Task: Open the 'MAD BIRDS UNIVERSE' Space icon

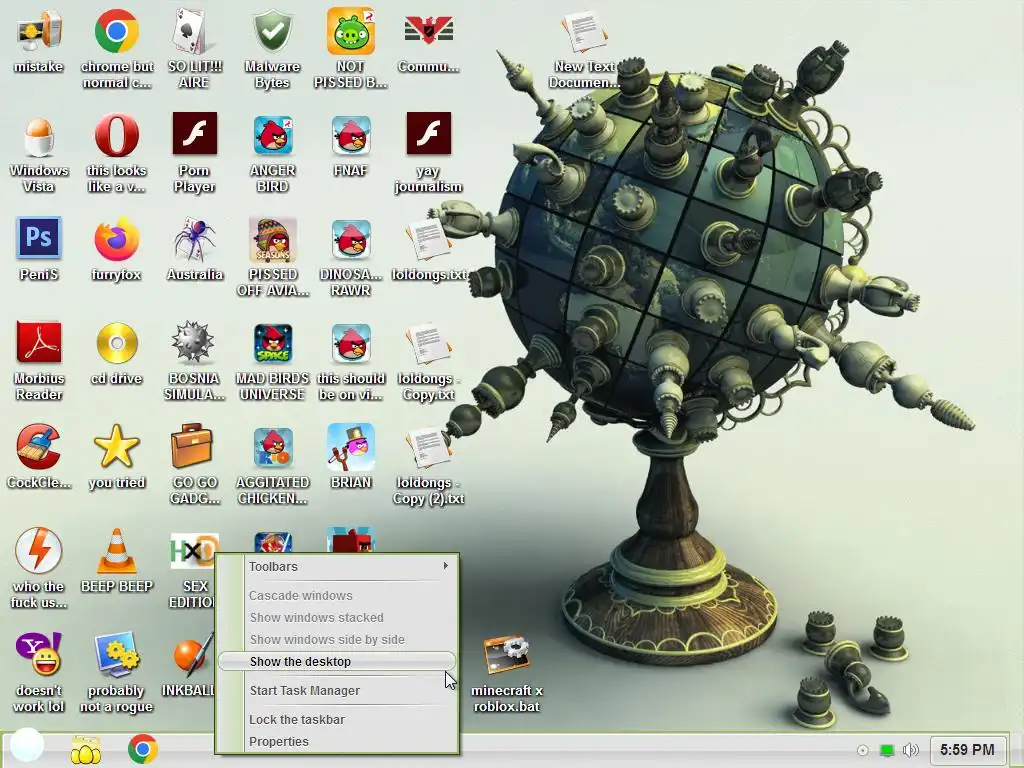Action: click(x=272, y=344)
